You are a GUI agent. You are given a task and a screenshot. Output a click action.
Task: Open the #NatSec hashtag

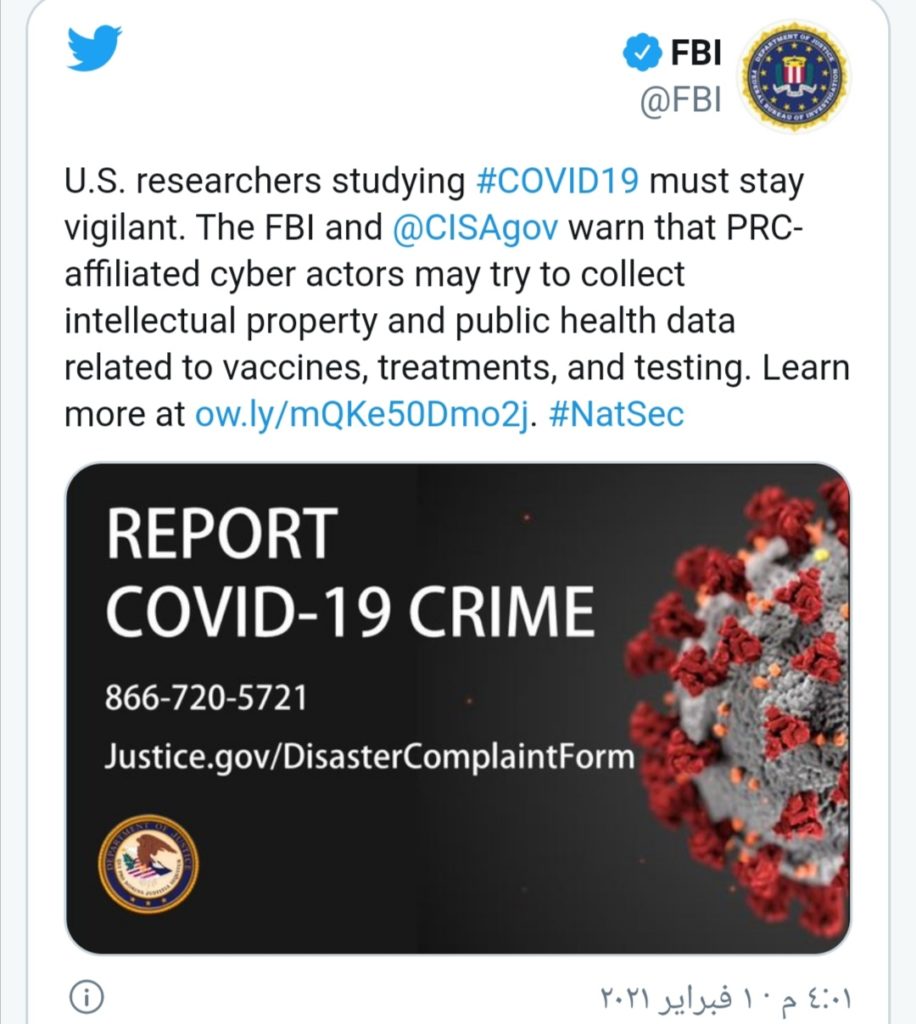(x=616, y=414)
